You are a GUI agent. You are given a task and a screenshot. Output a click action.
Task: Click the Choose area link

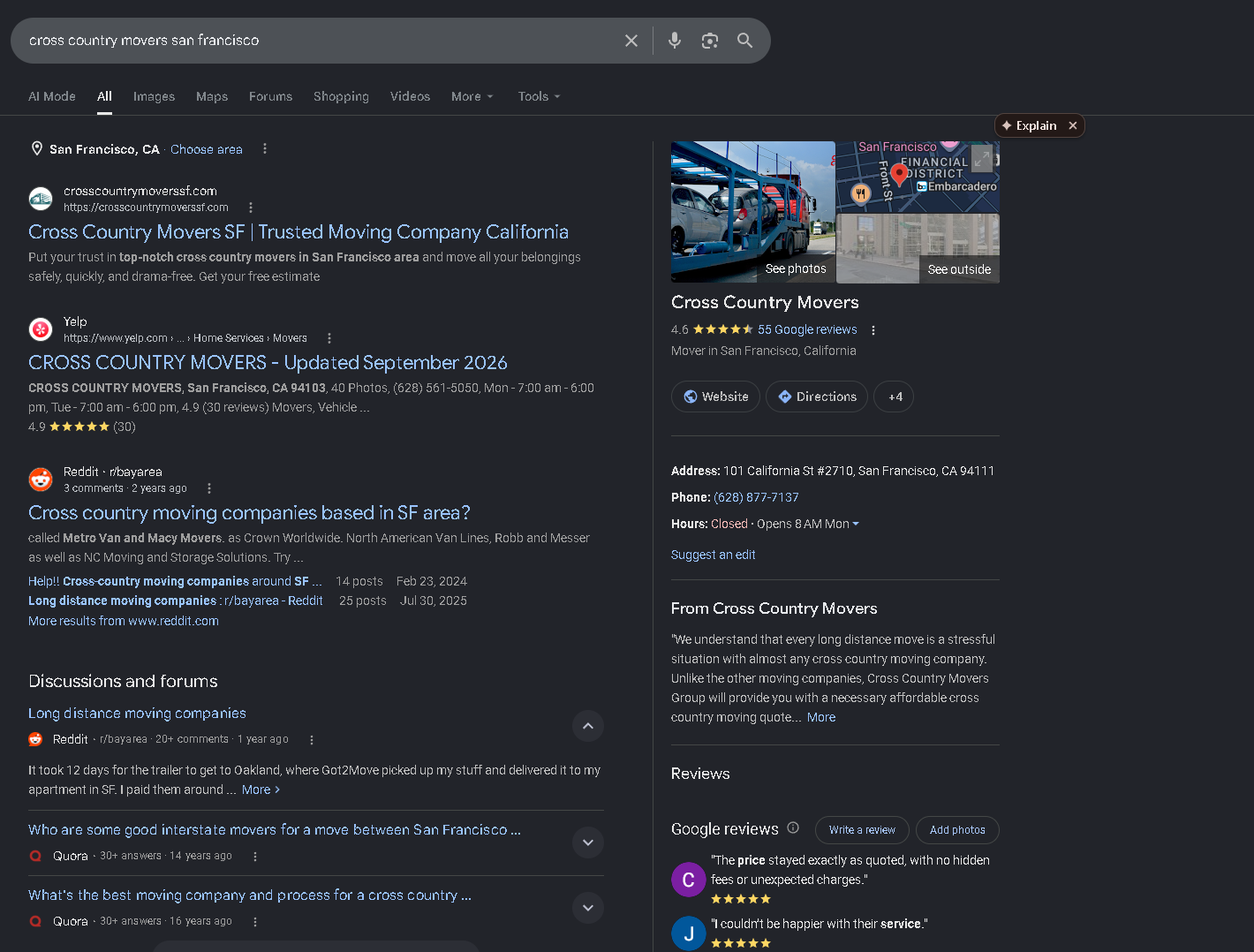206,149
